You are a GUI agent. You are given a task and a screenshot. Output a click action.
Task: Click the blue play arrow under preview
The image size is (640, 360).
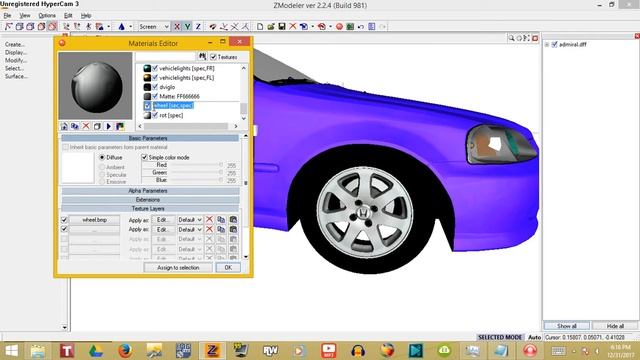click(x=109, y=127)
